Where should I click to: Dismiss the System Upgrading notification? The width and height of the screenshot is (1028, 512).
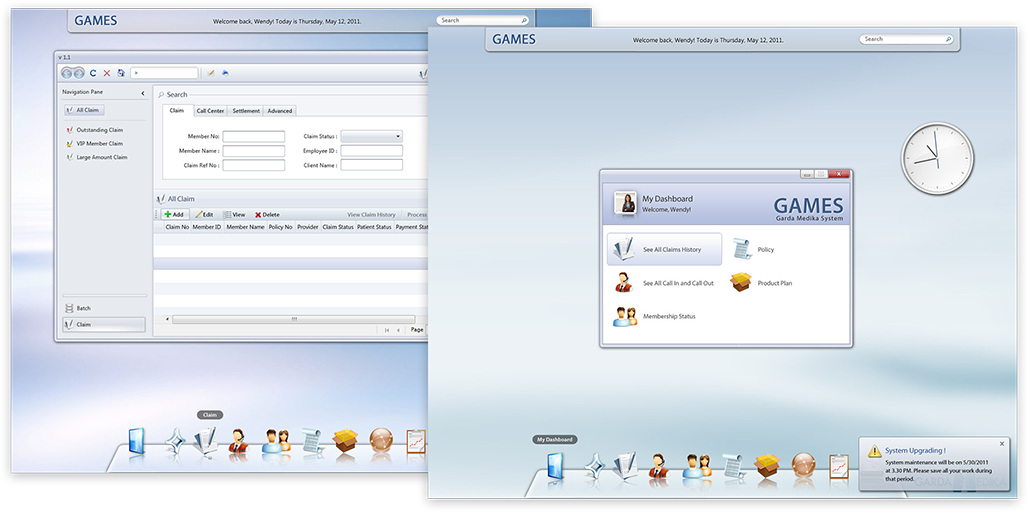(1002, 443)
